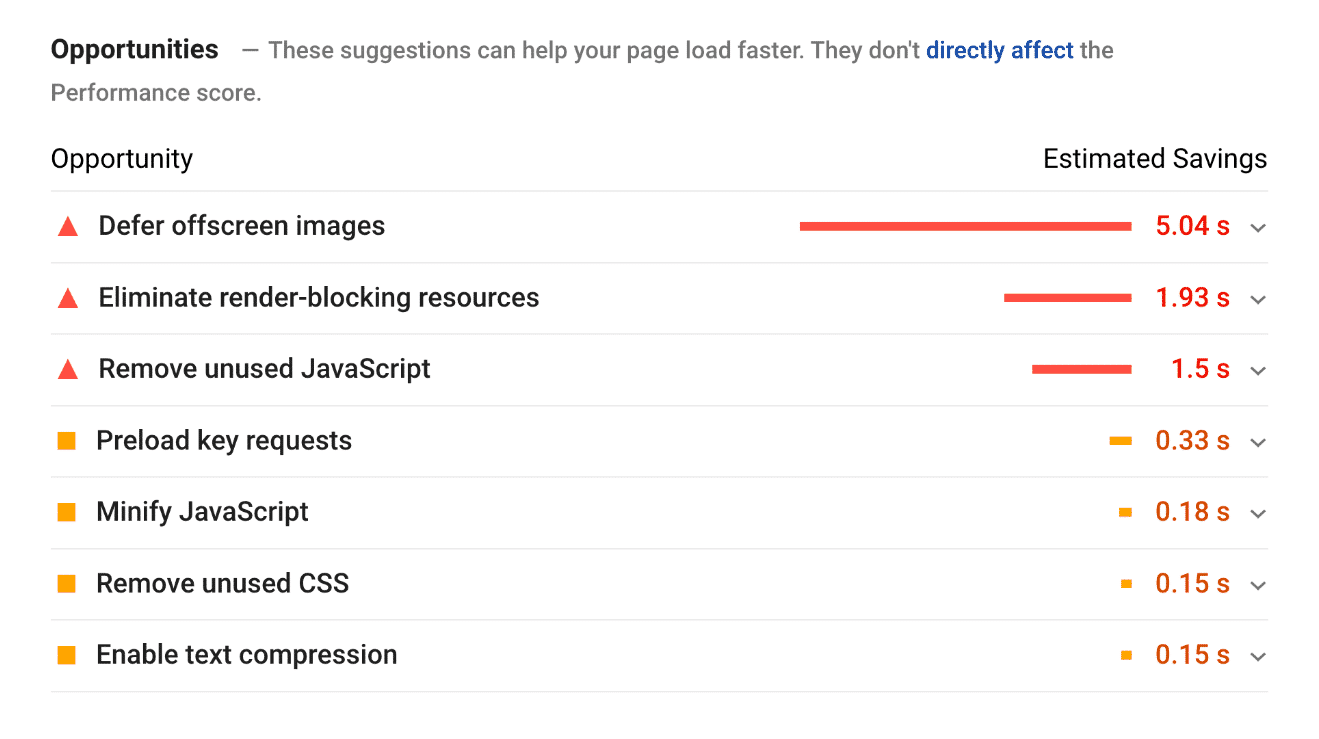The image size is (1319, 739).
Task: Select the Estimated Savings column header
Action: tap(1154, 158)
